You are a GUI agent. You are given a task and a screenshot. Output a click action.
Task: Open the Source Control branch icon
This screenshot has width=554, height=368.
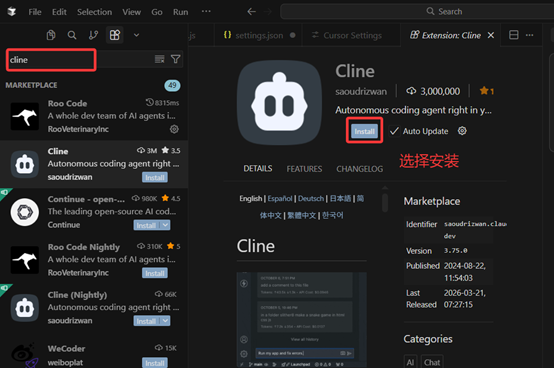[93, 35]
